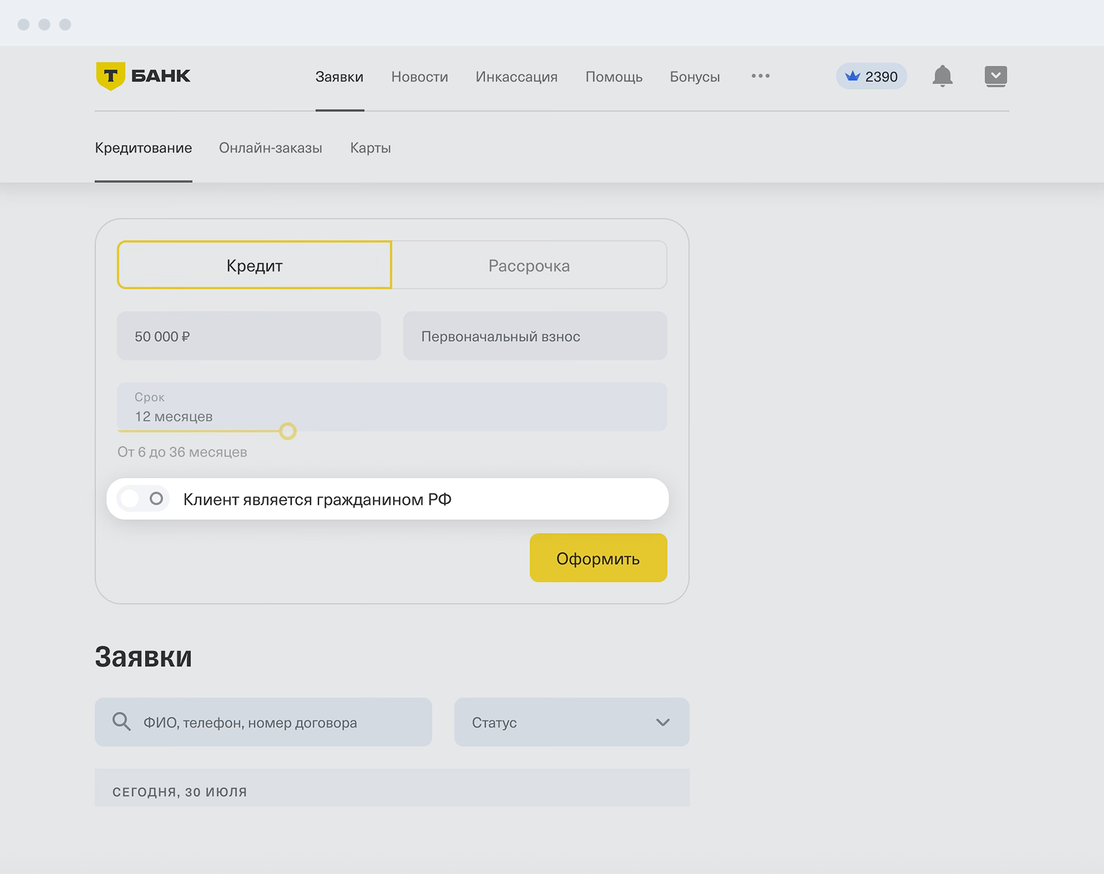
Task: Switch to the Рассрочка option
Action: (529, 265)
